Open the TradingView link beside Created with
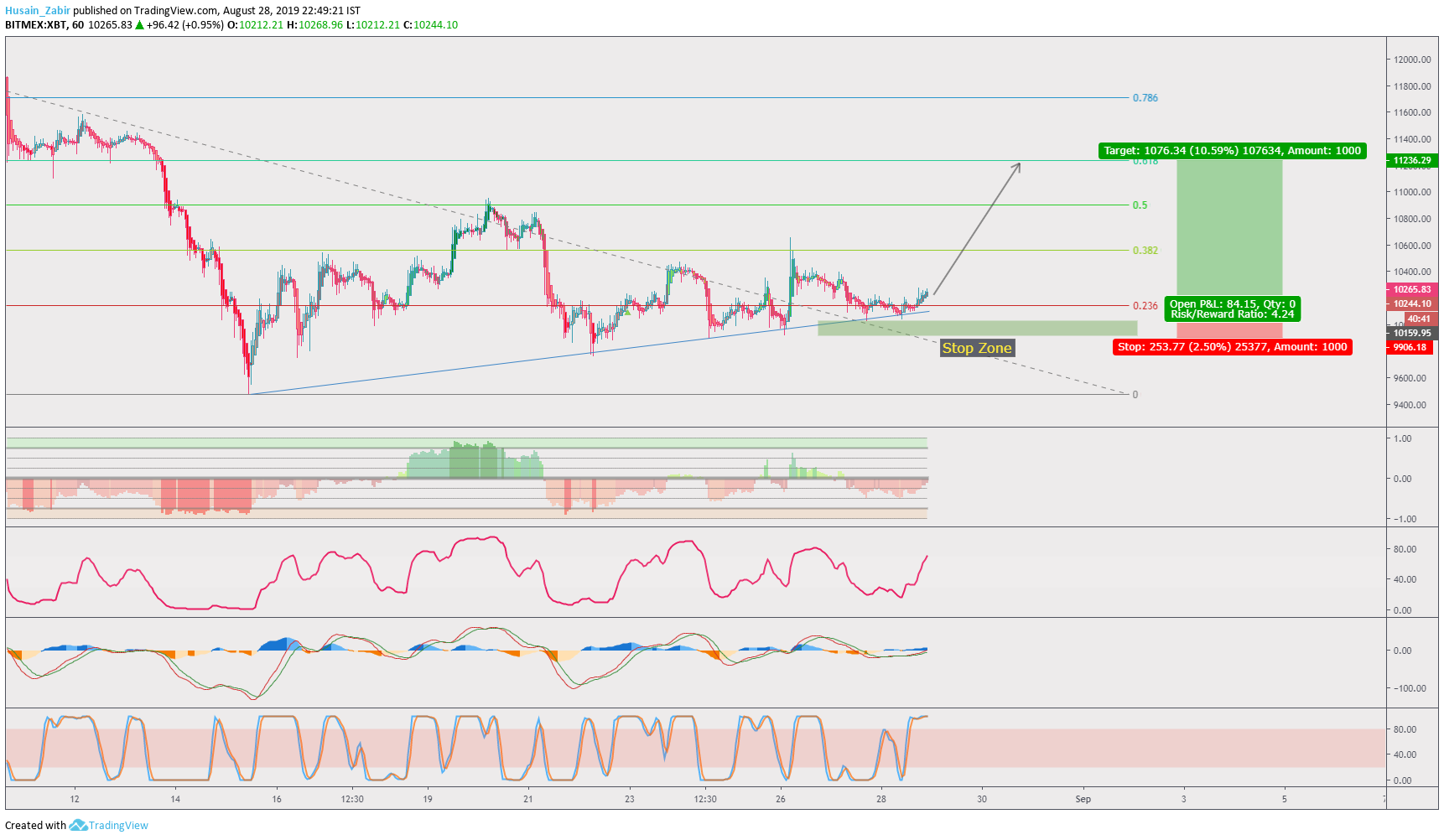1444x840 pixels. click(x=118, y=825)
